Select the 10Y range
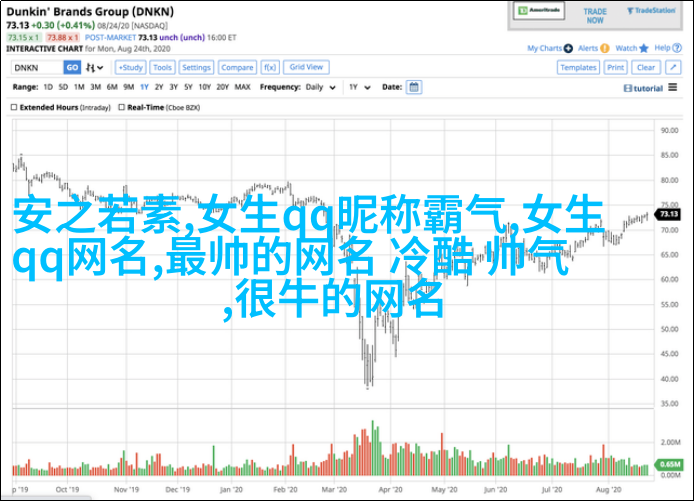 pyautogui.click(x=205, y=87)
